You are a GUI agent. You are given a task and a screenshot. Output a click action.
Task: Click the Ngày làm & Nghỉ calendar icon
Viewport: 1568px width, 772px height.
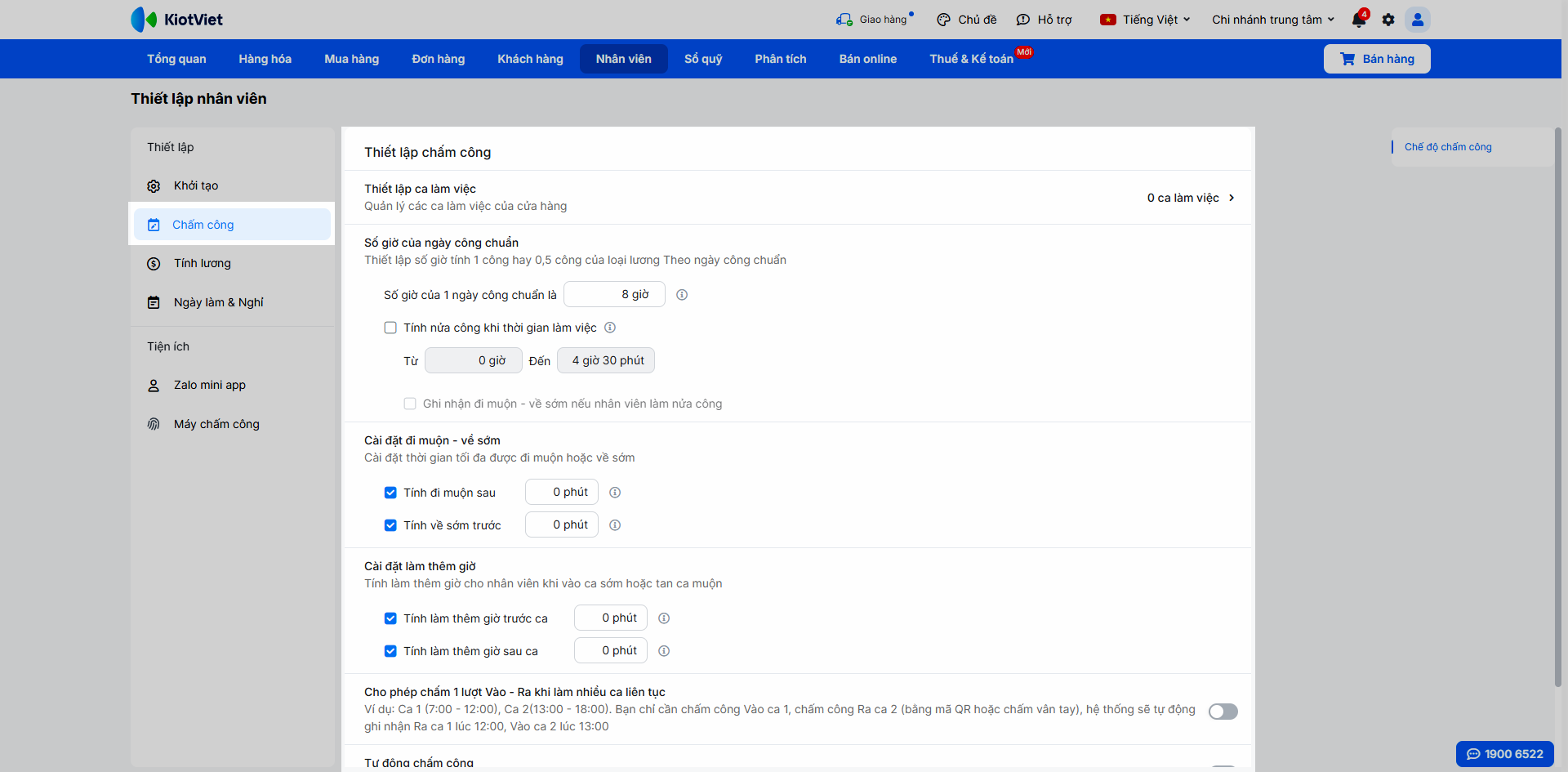(154, 303)
